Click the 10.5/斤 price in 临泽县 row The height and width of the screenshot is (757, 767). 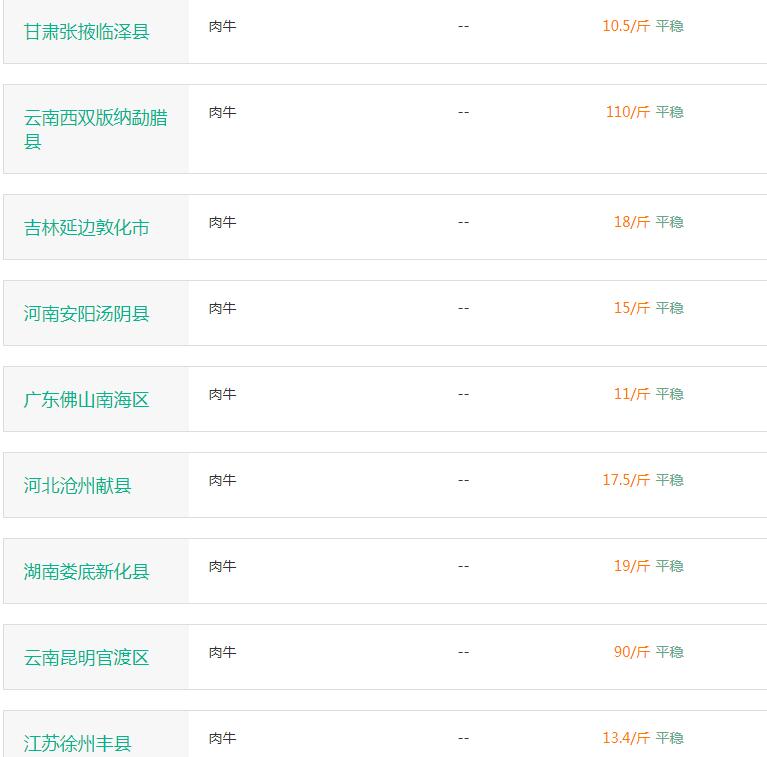point(626,26)
